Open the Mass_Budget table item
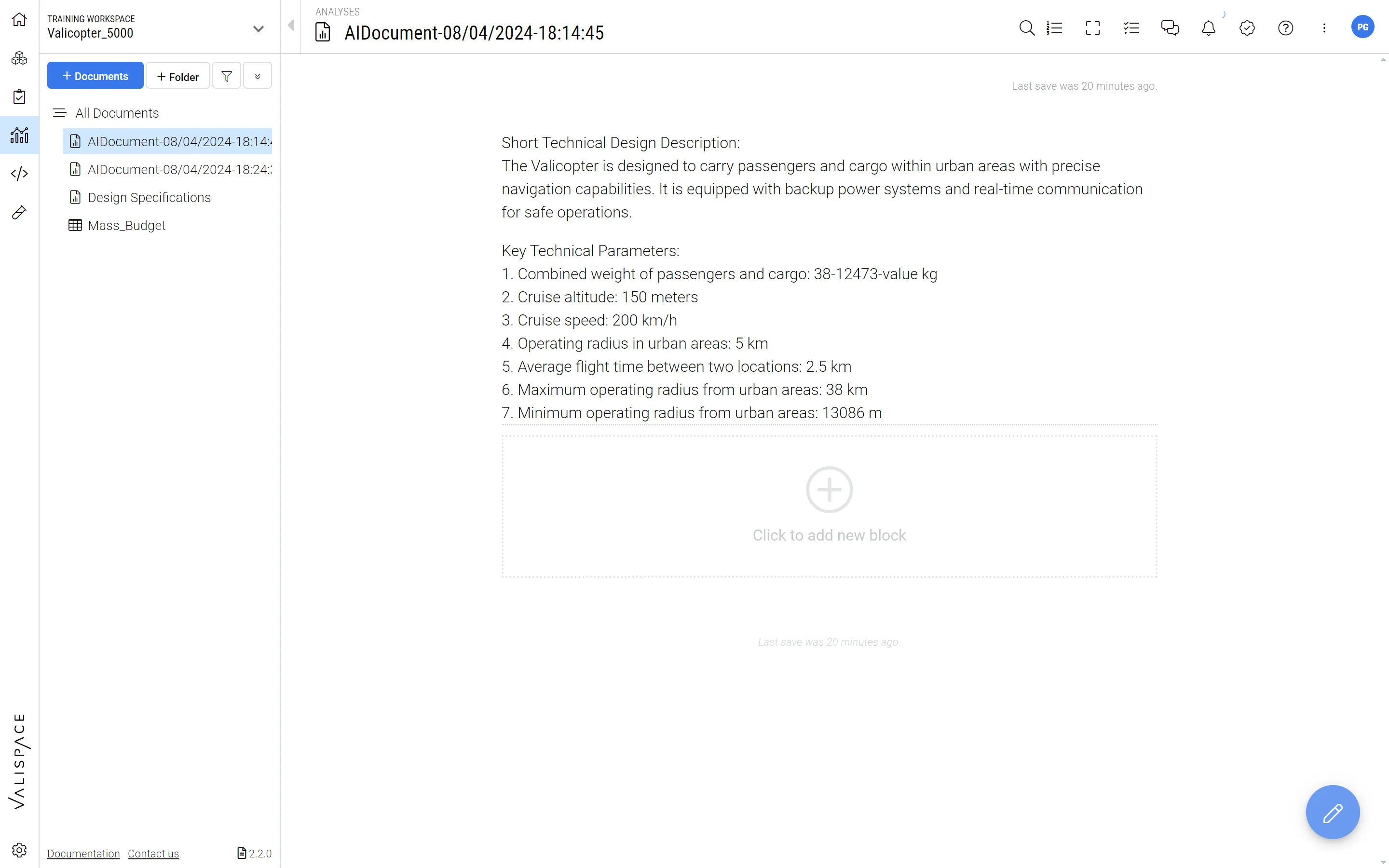 tap(126, 226)
